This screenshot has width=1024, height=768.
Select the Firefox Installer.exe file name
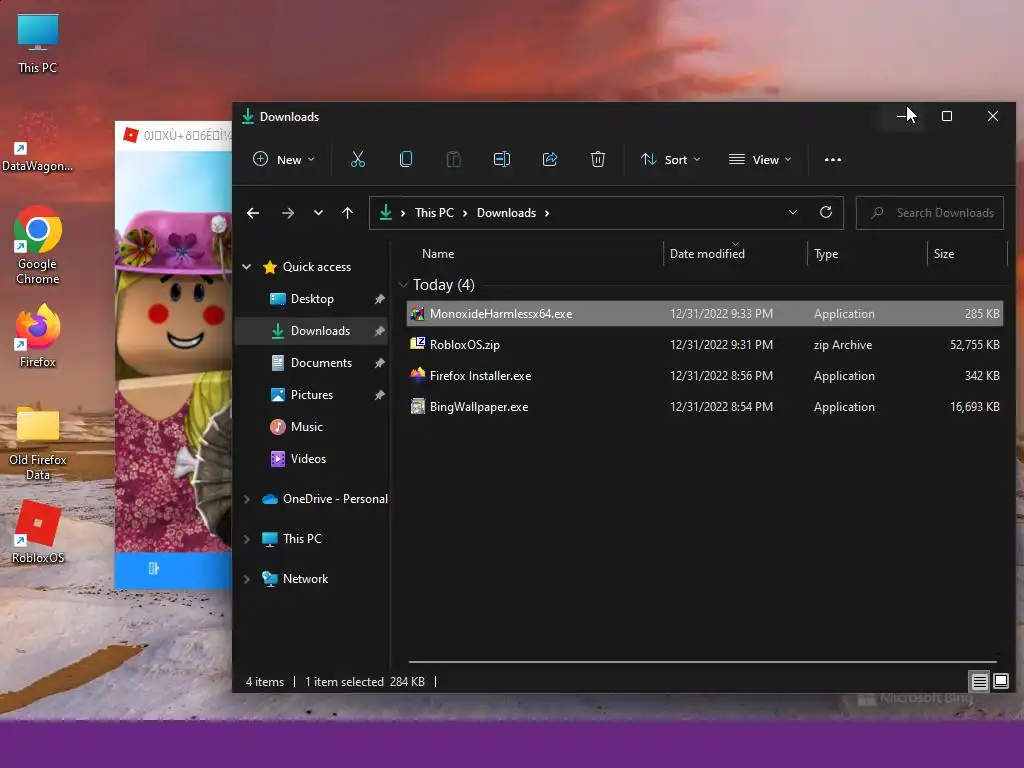(480, 376)
